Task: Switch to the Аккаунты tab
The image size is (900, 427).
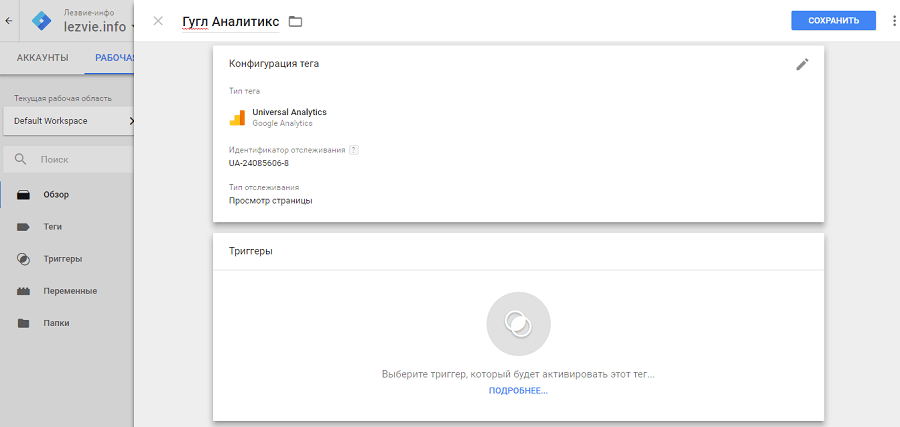Action: tap(43, 58)
